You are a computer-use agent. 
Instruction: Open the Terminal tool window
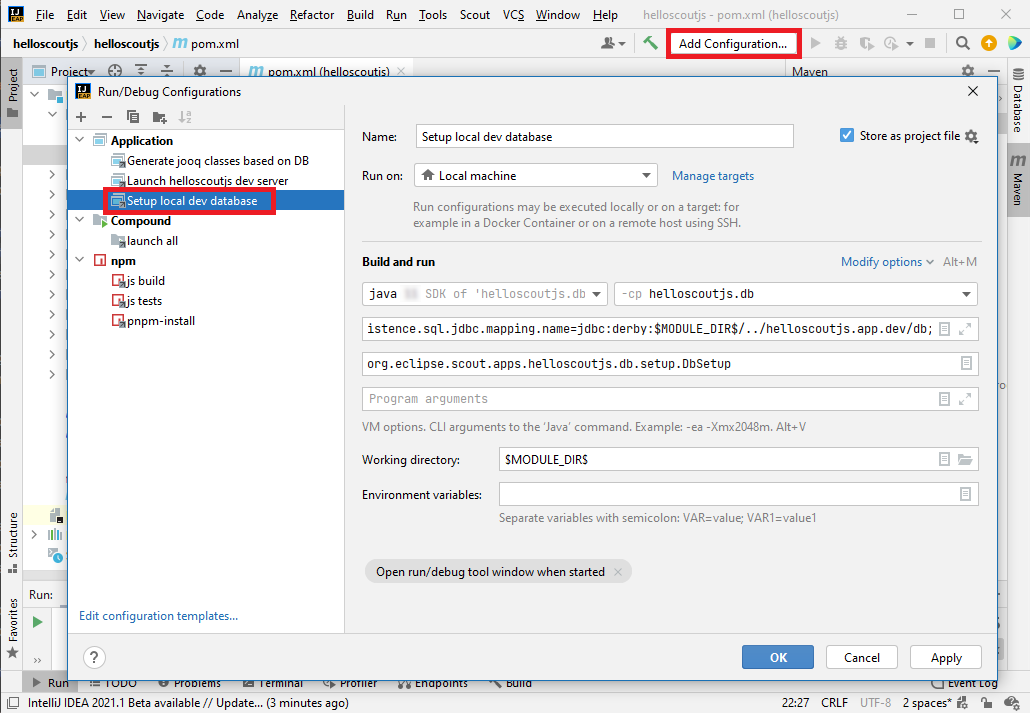pos(272,682)
